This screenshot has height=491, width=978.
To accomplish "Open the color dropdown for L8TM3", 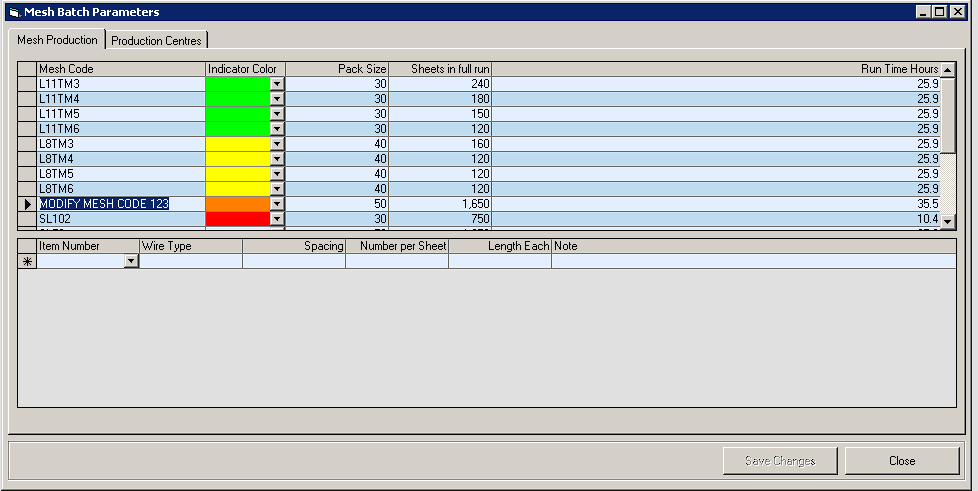I will 277,143.
